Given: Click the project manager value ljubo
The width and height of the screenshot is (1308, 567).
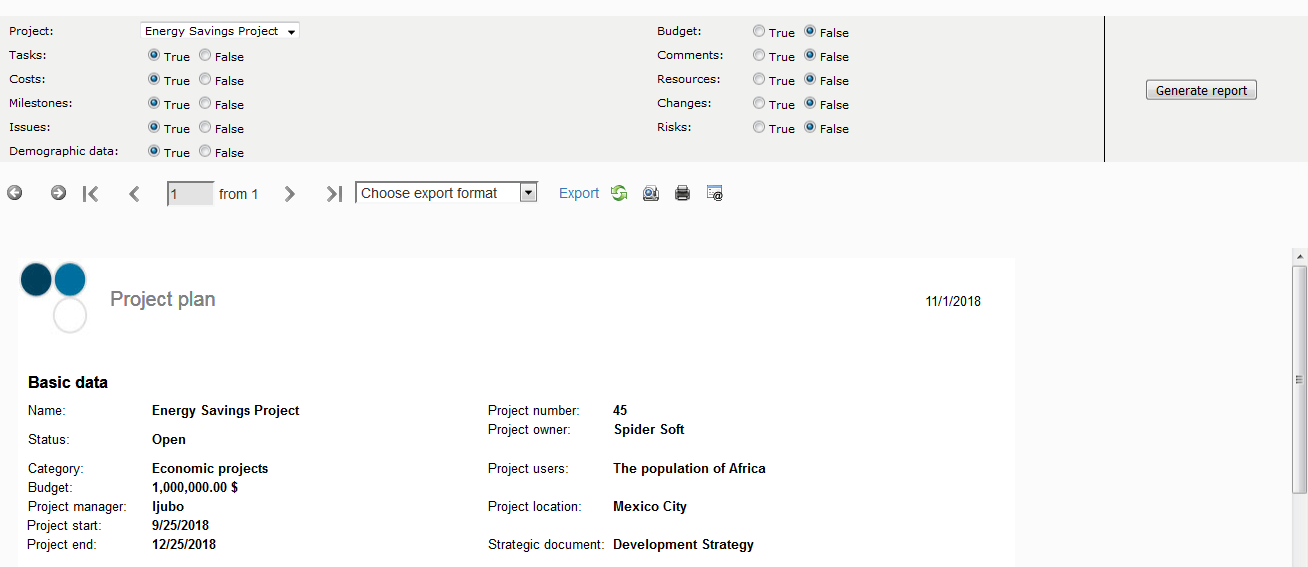Looking at the screenshot, I should [168, 506].
